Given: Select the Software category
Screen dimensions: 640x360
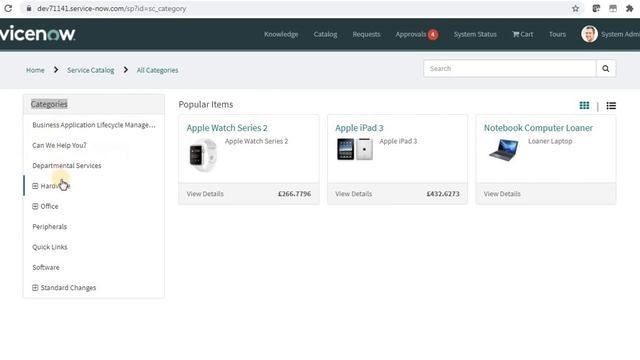Looking at the screenshot, I should (x=46, y=267).
